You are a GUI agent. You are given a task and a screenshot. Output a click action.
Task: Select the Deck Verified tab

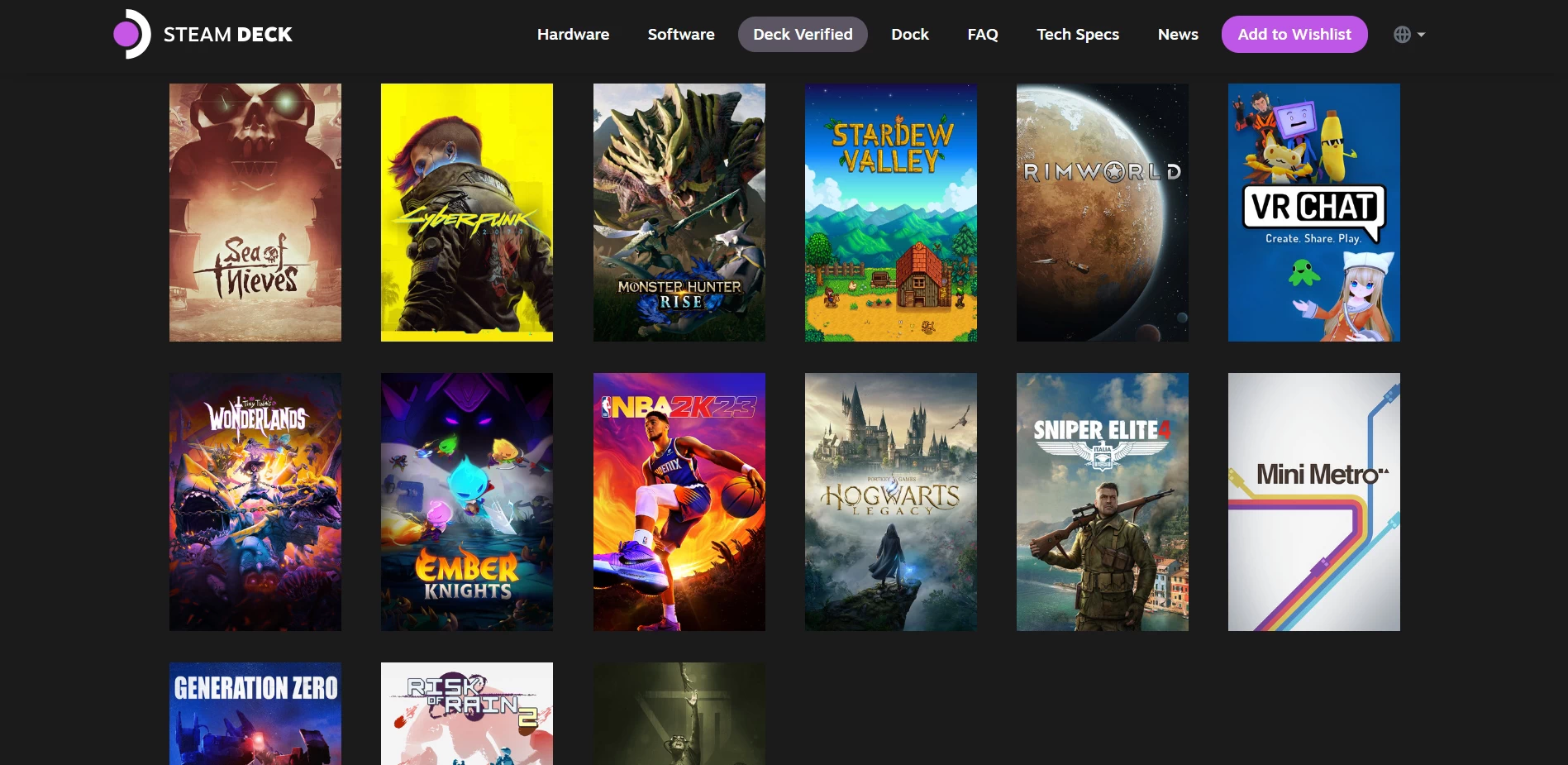(803, 35)
